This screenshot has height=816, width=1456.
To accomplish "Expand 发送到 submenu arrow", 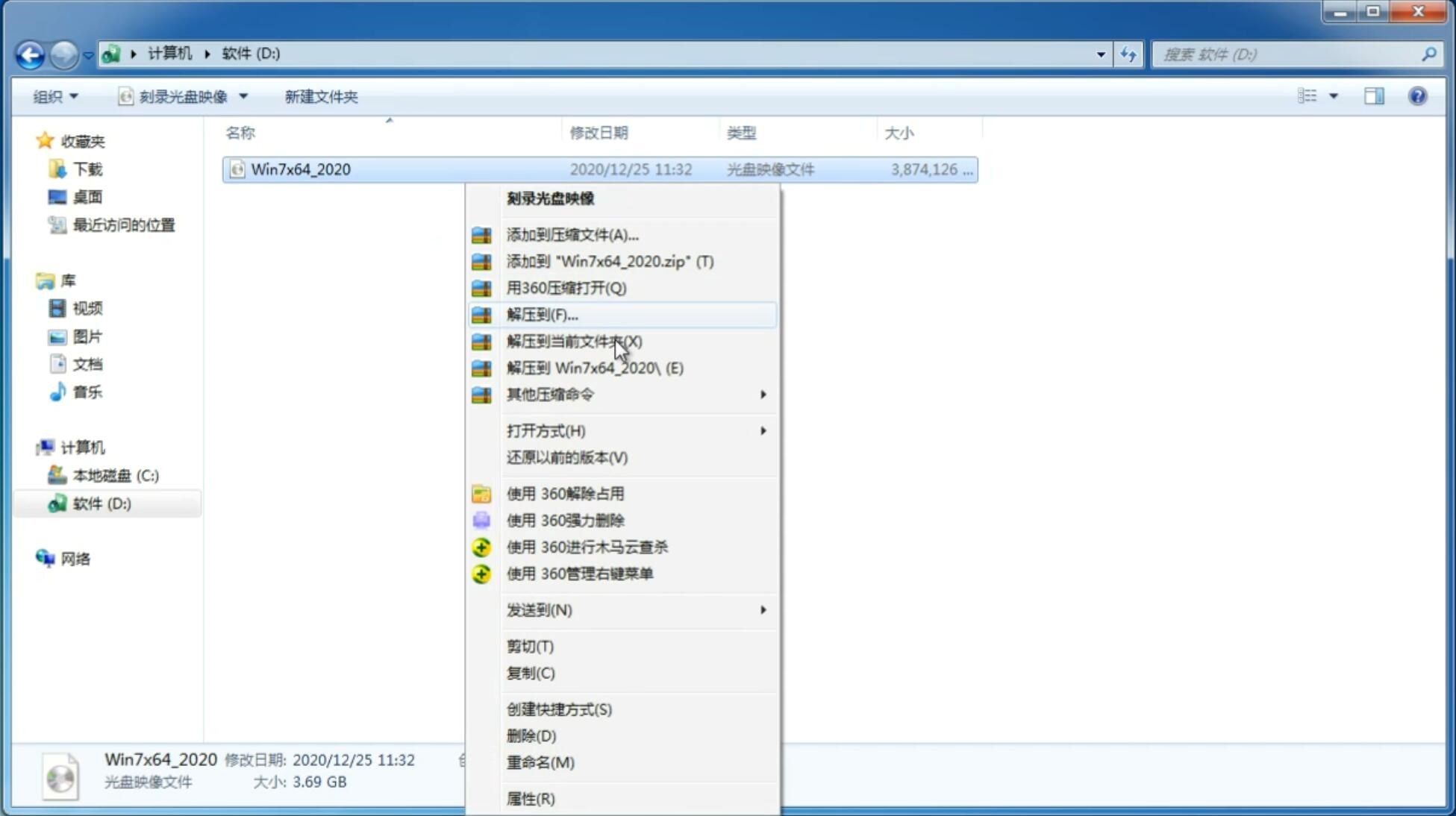I will [764, 610].
